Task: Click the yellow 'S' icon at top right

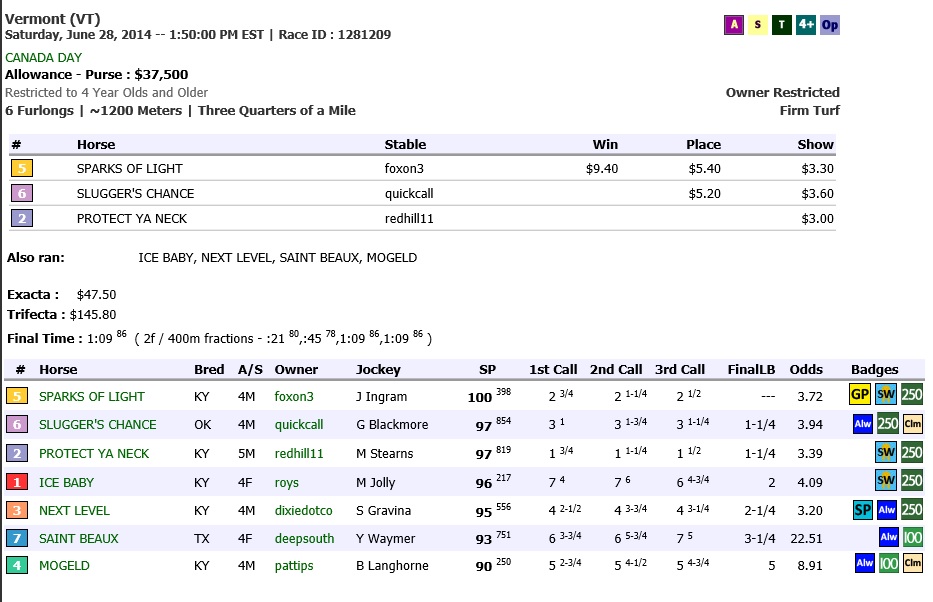Action: click(757, 26)
